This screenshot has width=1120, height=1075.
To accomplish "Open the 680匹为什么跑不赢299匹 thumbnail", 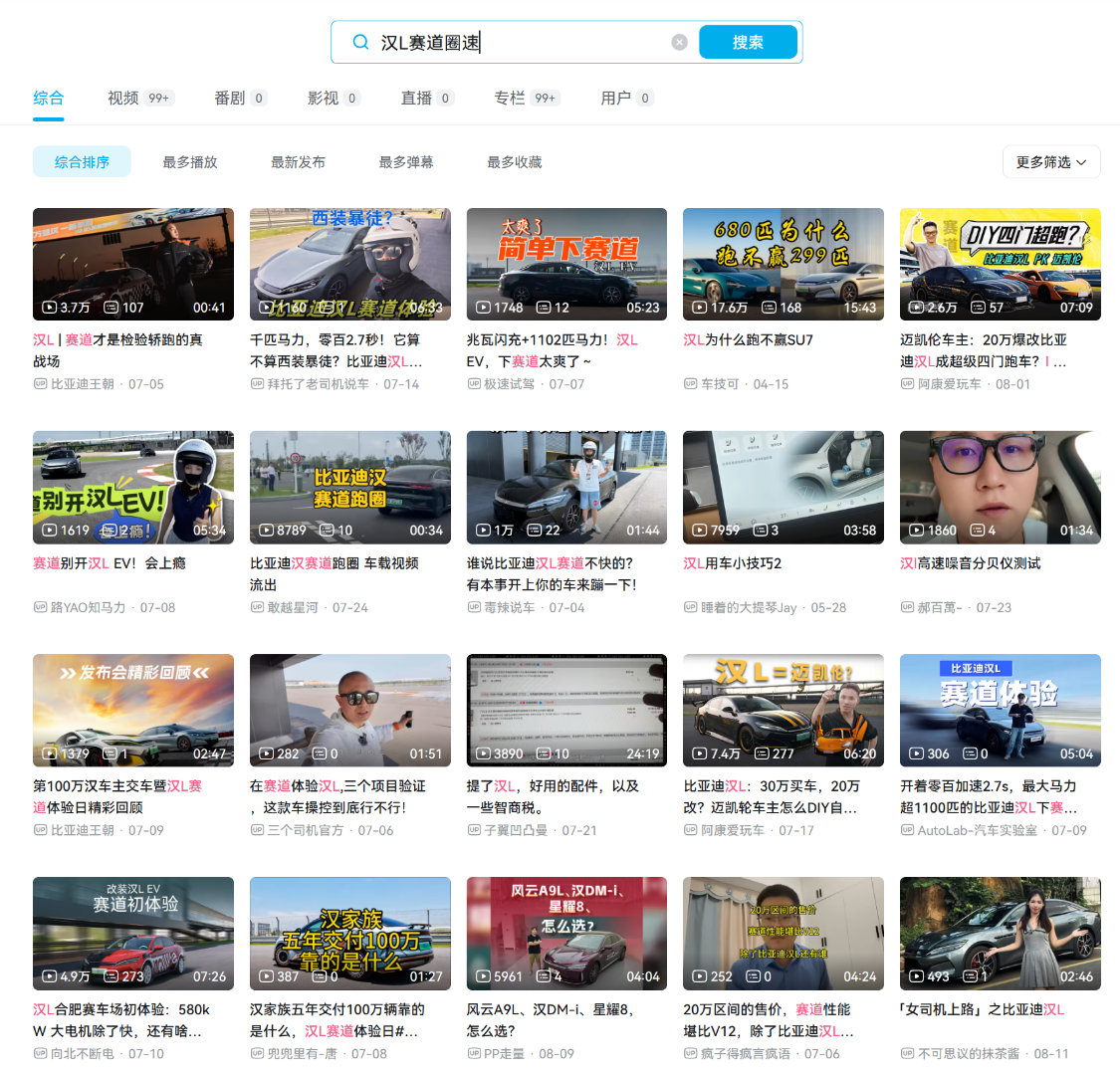I will pyautogui.click(x=783, y=265).
